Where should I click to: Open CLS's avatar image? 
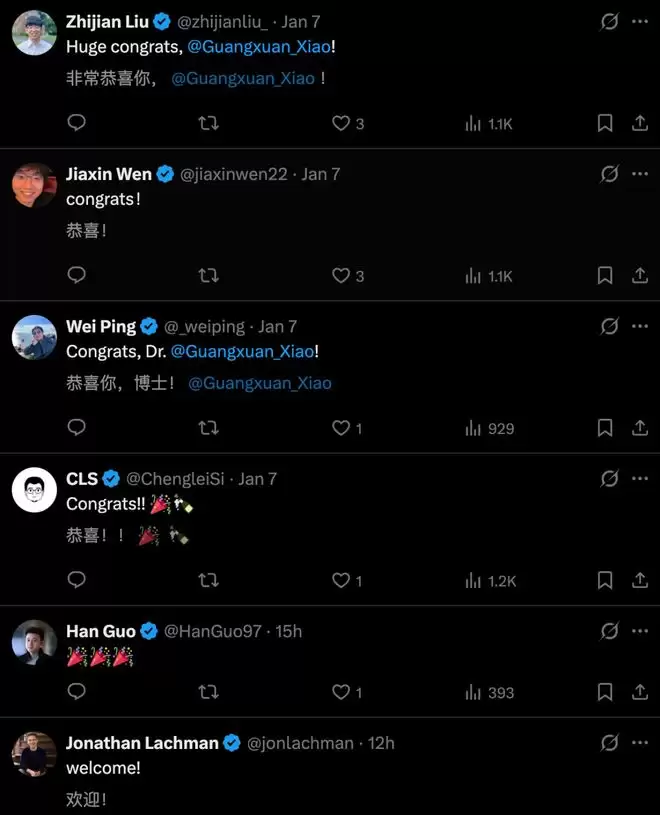point(34,490)
